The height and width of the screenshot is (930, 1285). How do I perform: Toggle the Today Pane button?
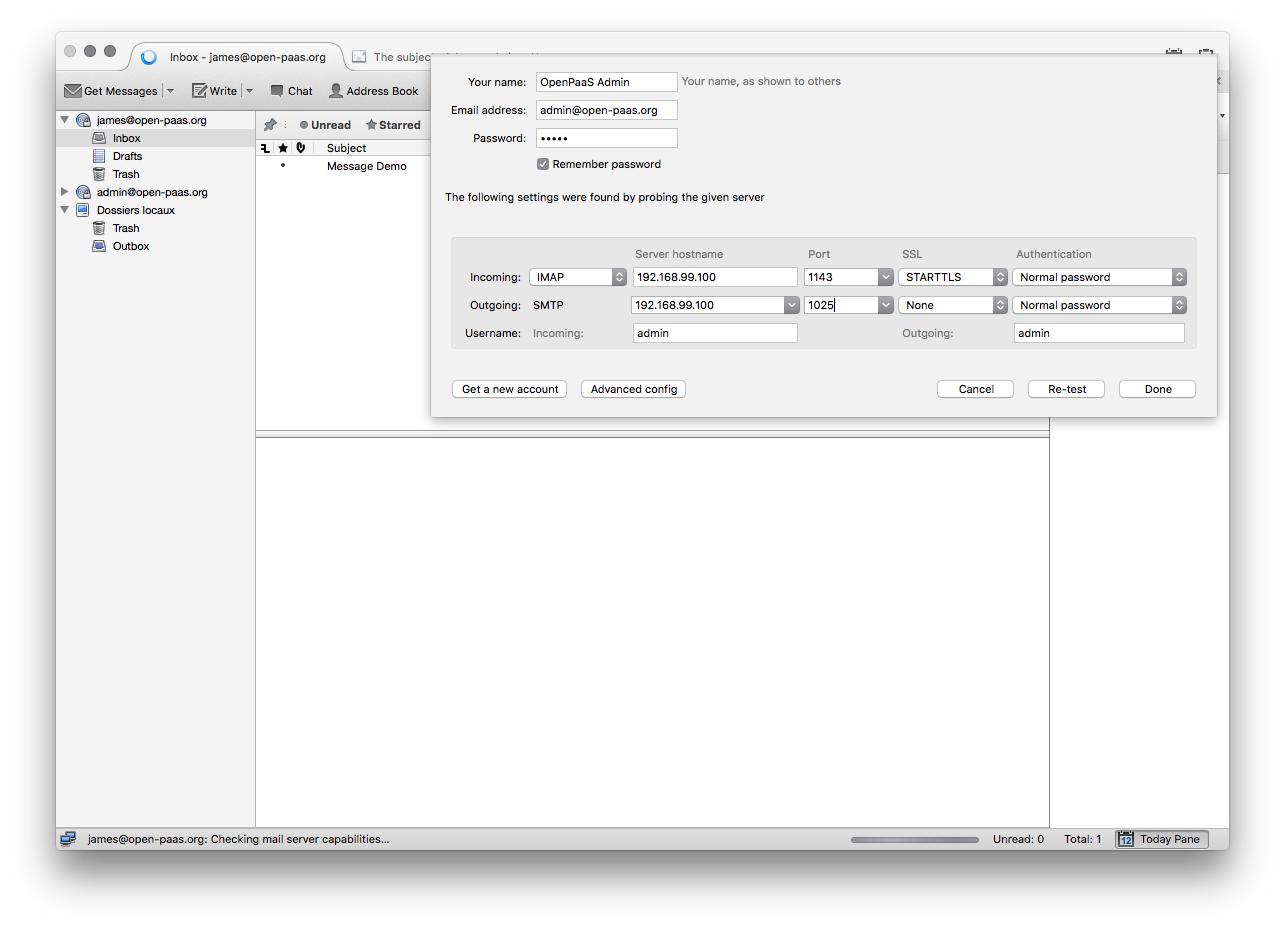pyautogui.click(x=1160, y=839)
